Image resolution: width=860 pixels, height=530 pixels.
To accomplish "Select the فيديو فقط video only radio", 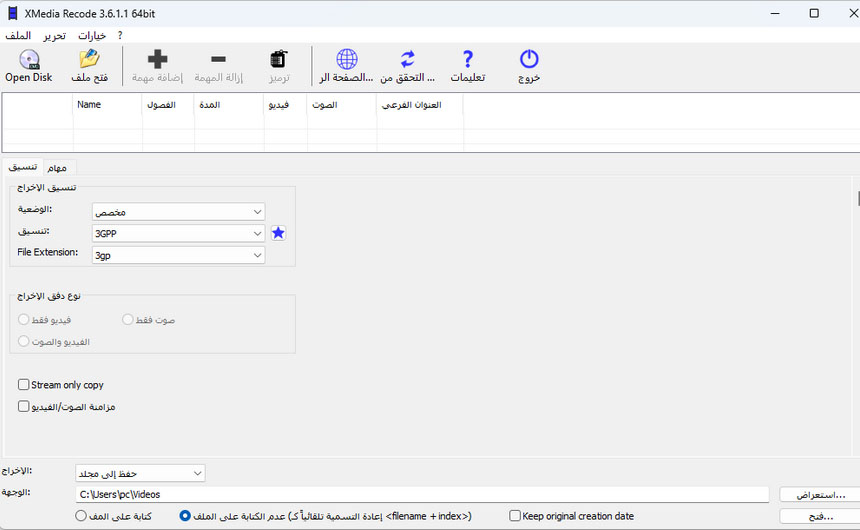I will (x=24, y=319).
